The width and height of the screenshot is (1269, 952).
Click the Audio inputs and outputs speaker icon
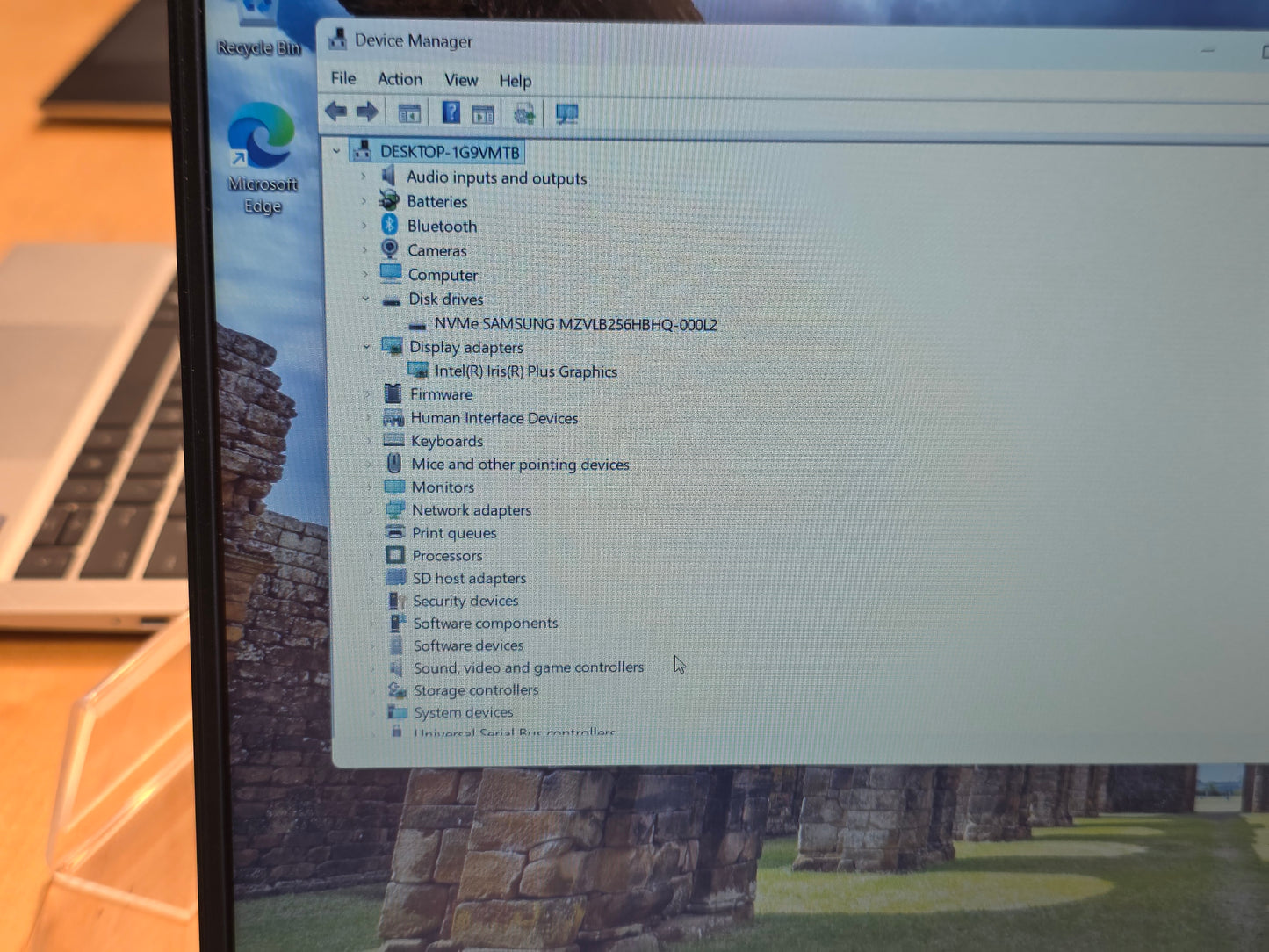[389, 176]
